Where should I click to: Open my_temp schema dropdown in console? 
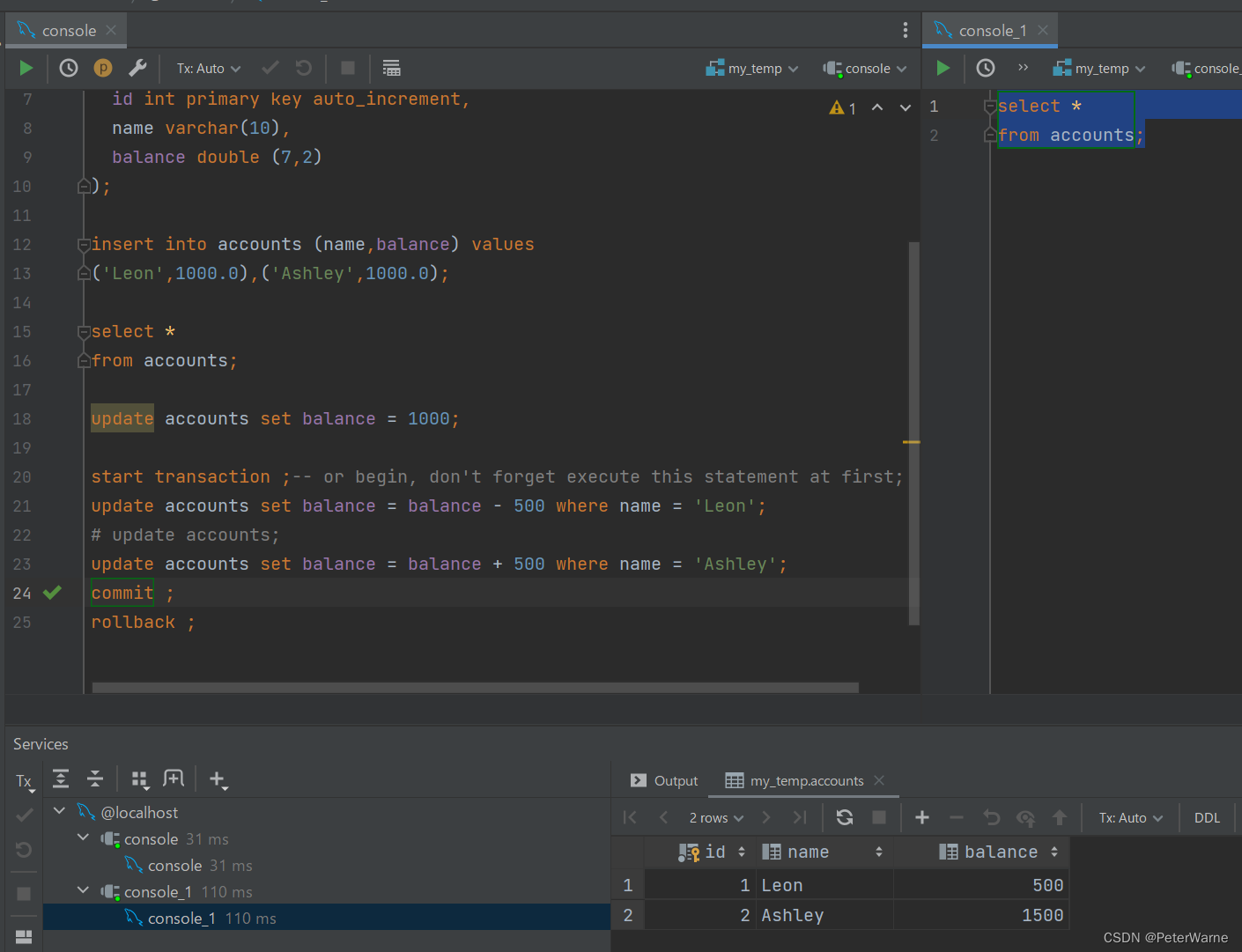[x=752, y=68]
